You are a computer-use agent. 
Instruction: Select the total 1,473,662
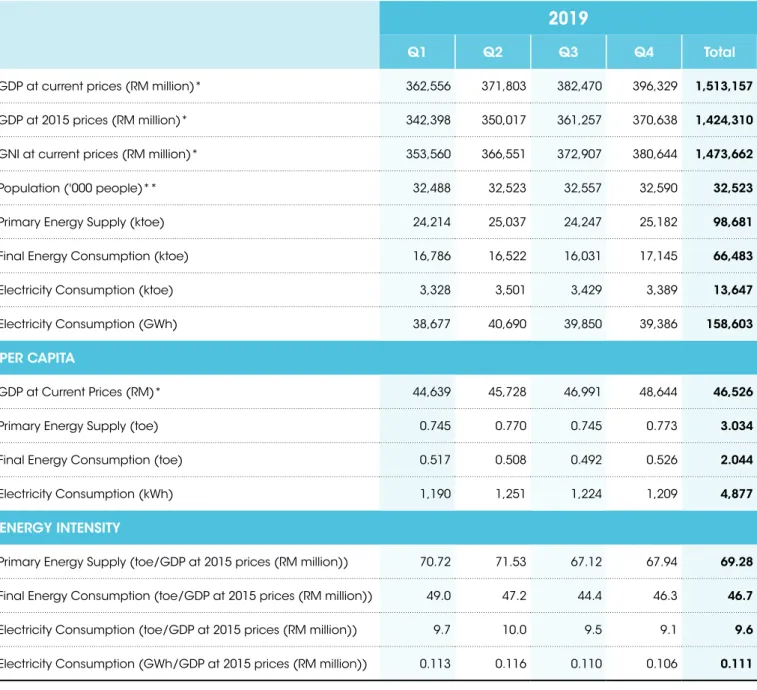[724, 154]
